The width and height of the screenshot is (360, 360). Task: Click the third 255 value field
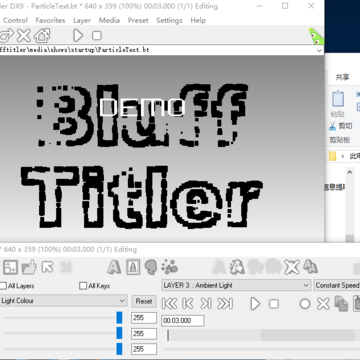coord(144,349)
